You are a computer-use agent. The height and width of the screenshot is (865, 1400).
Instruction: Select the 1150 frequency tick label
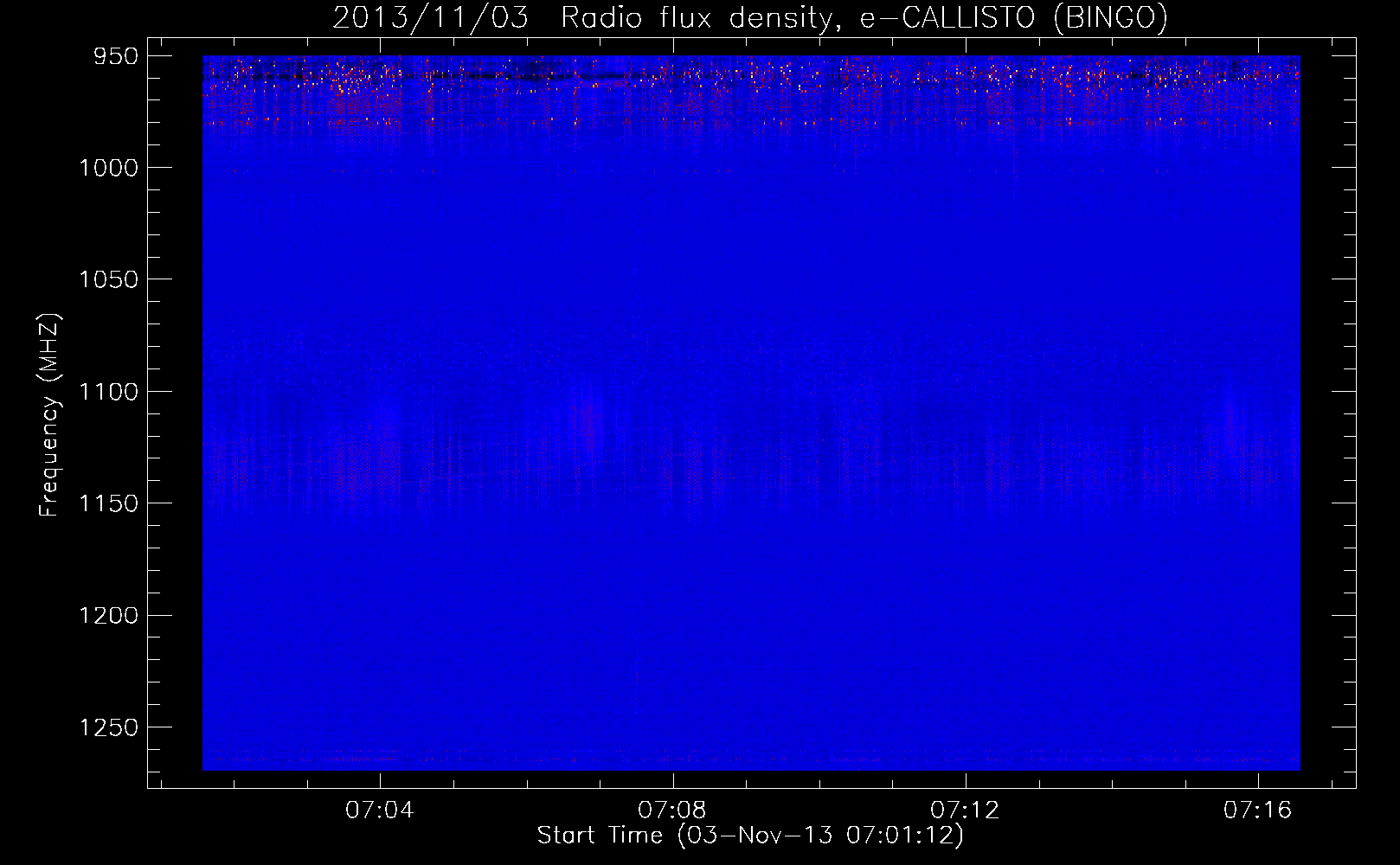[108, 503]
